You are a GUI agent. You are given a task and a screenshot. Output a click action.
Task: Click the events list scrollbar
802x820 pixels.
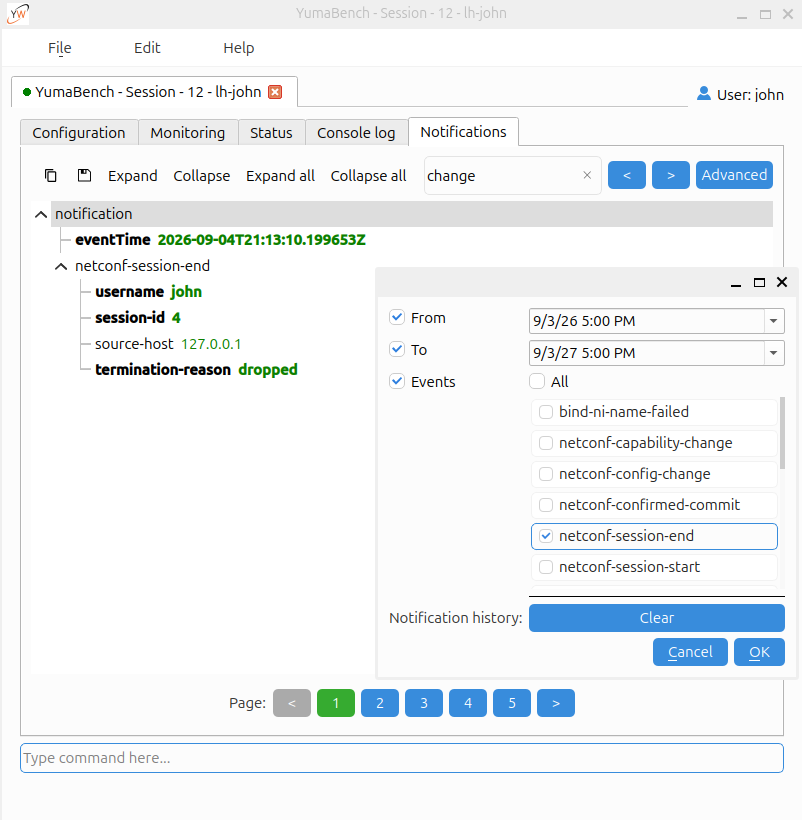(x=782, y=433)
